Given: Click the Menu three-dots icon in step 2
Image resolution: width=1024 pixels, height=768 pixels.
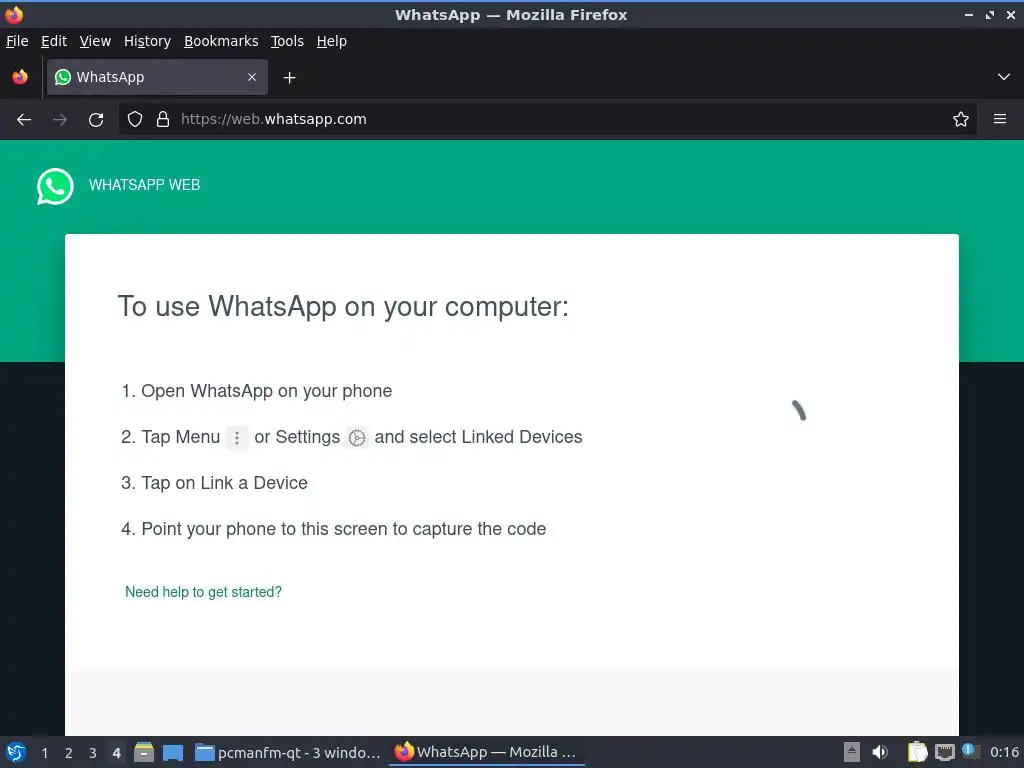Looking at the screenshot, I should [237, 438].
